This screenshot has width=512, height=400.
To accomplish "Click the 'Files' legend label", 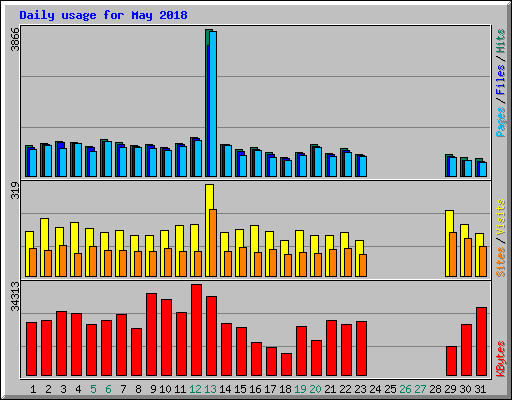I will [x=501, y=79].
